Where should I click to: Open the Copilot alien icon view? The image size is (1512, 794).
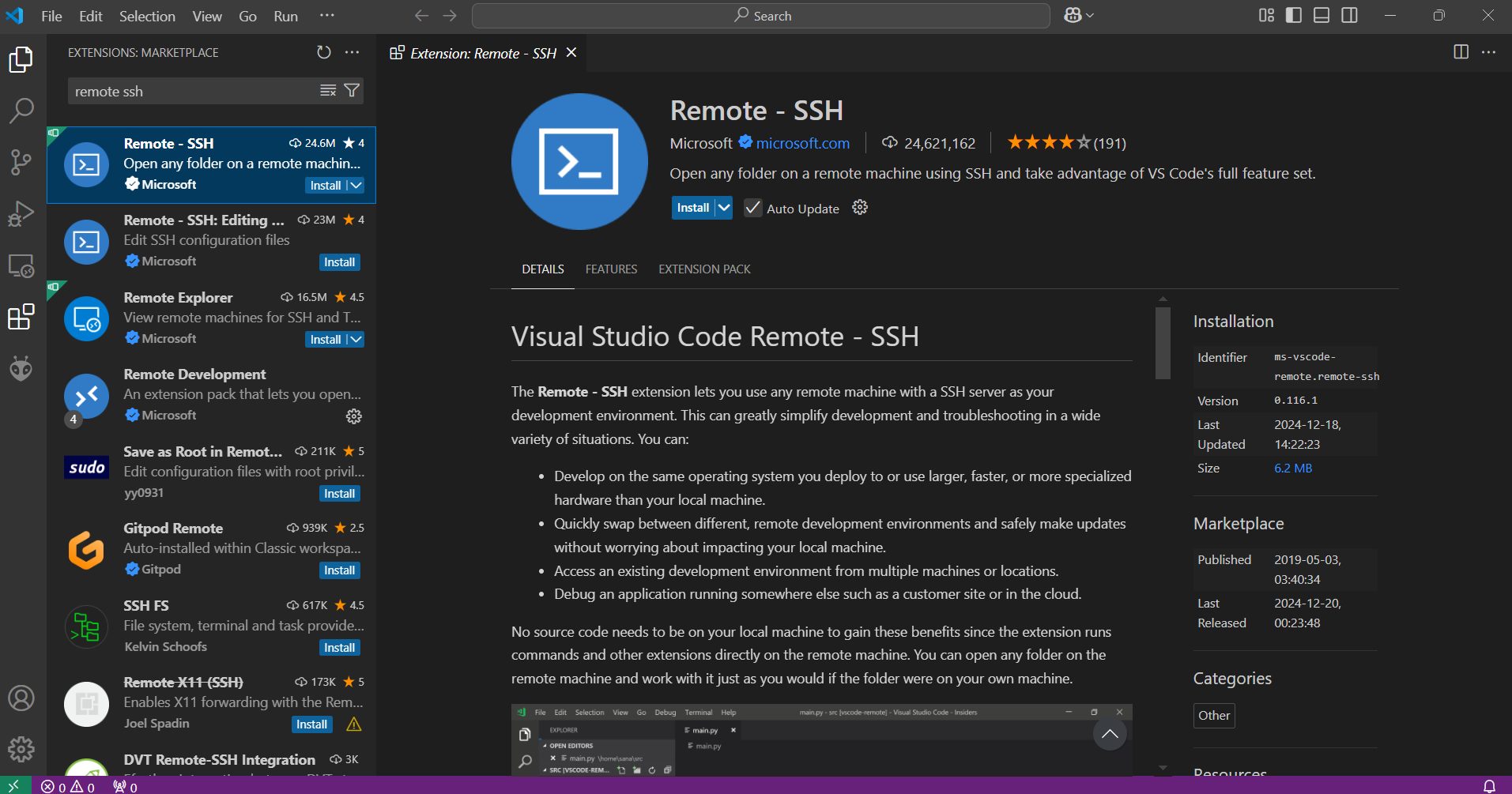click(x=21, y=368)
